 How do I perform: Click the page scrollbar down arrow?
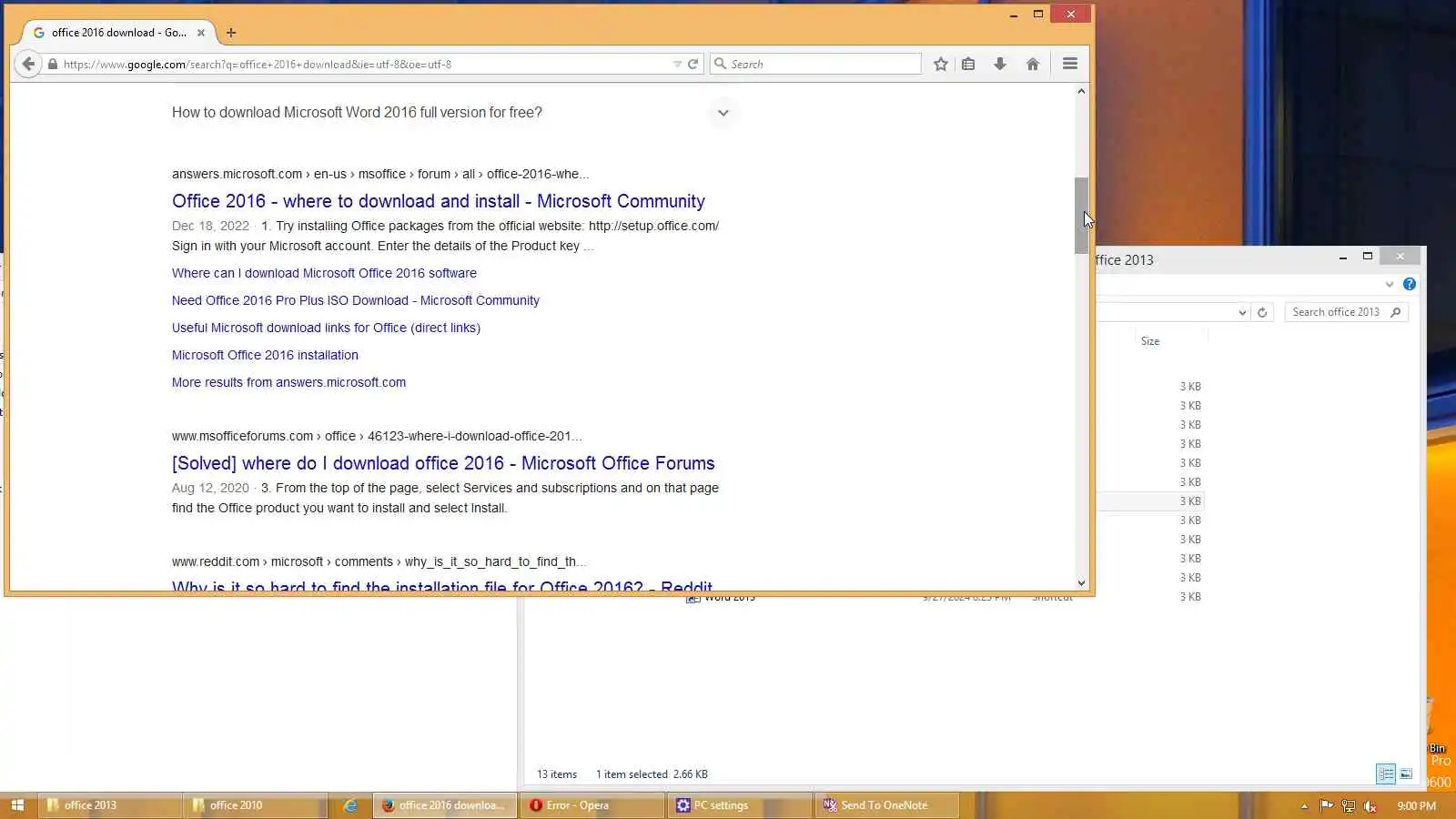[x=1081, y=583]
